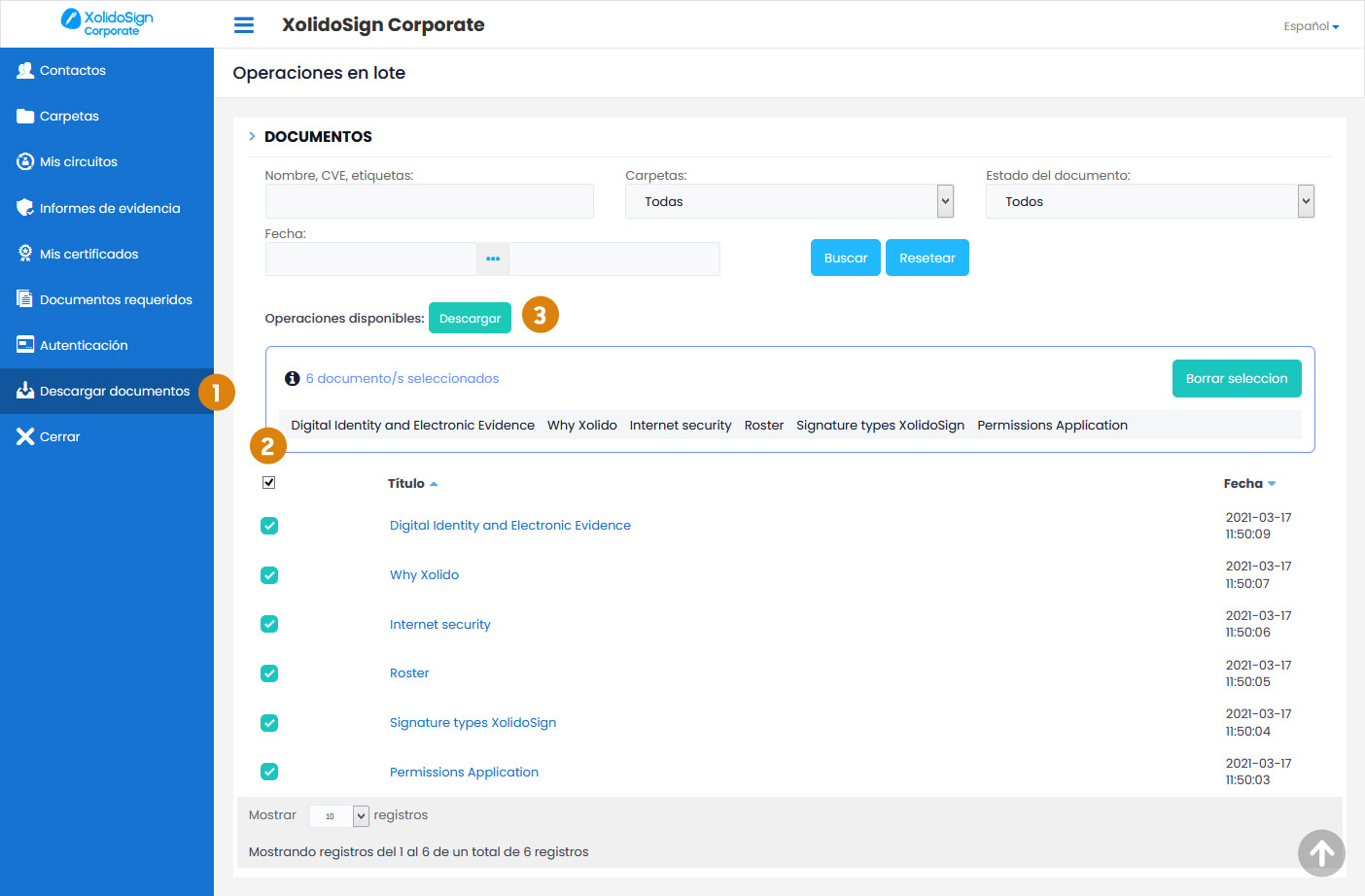Image resolution: width=1365 pixels, height=896 pixels.
Task: Click the Título ascending sort arrow
Action: [434, 484]
